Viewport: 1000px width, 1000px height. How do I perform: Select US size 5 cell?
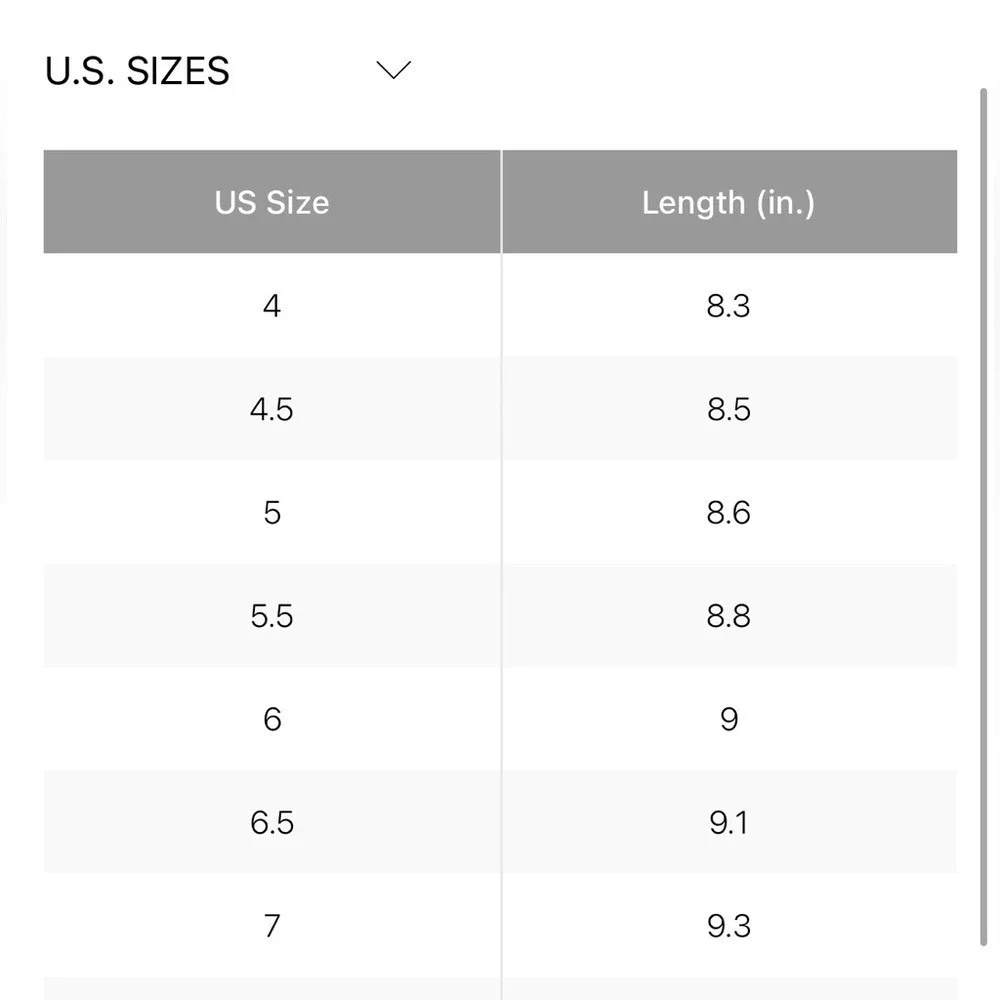coord(272,513)
